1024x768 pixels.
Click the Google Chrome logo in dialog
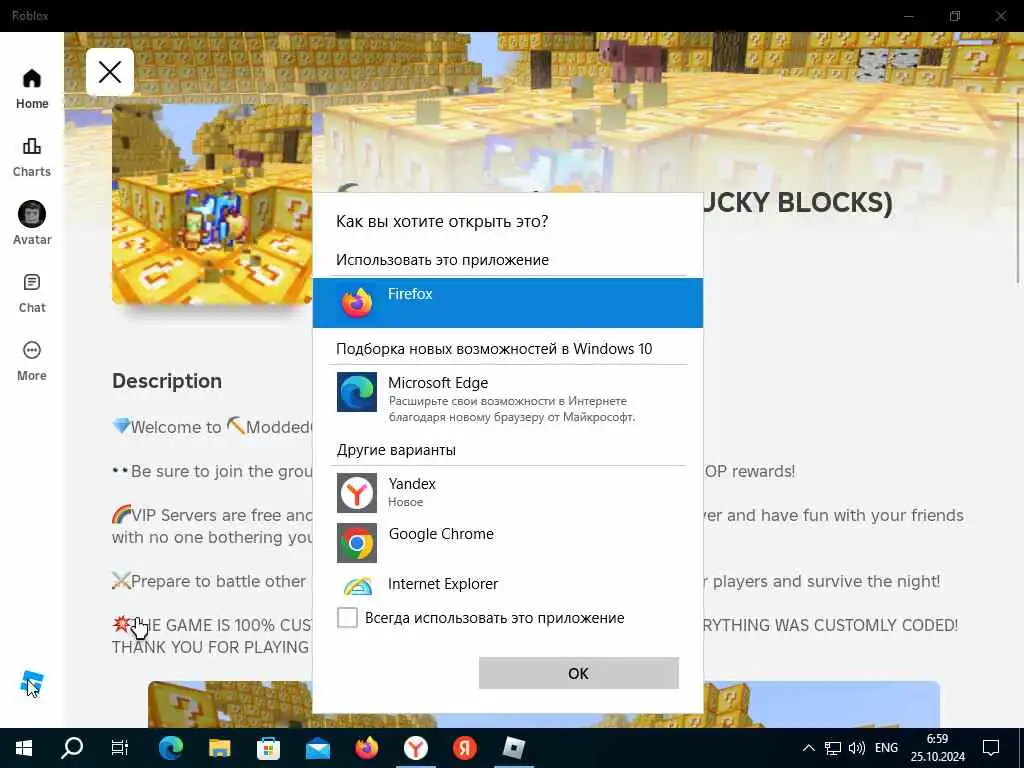pyautogui.click(x=357, y=543)
